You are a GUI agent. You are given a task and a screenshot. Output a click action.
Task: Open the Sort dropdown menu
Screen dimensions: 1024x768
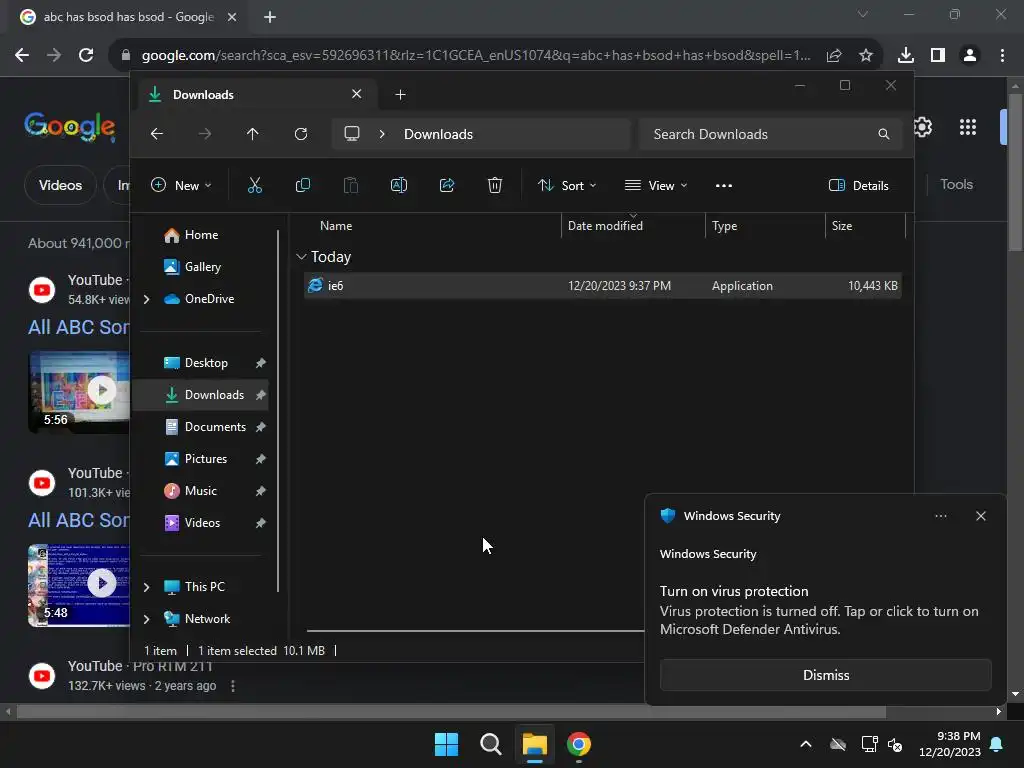567,185
